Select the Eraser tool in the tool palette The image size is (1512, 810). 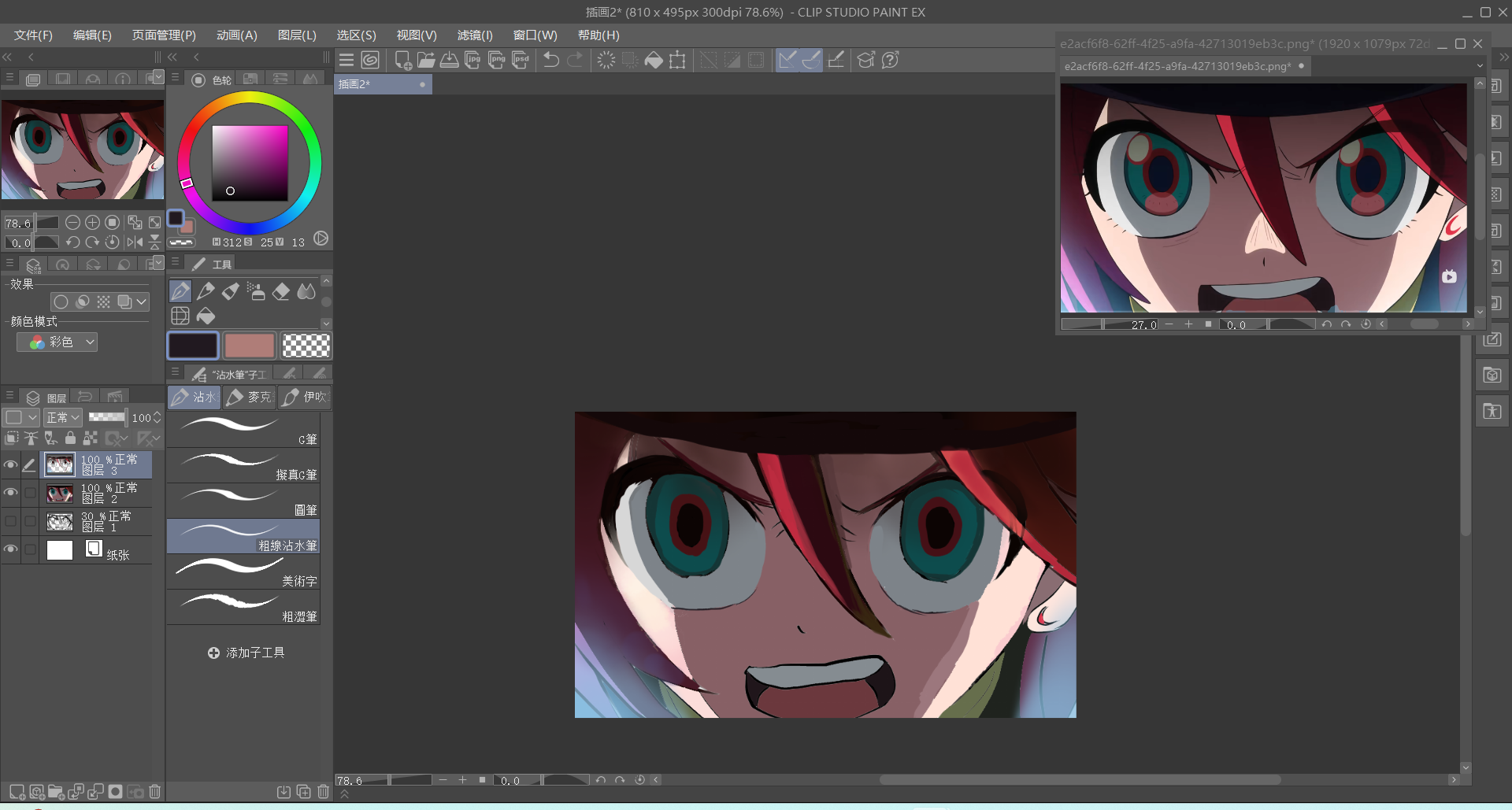pos(281,292)
